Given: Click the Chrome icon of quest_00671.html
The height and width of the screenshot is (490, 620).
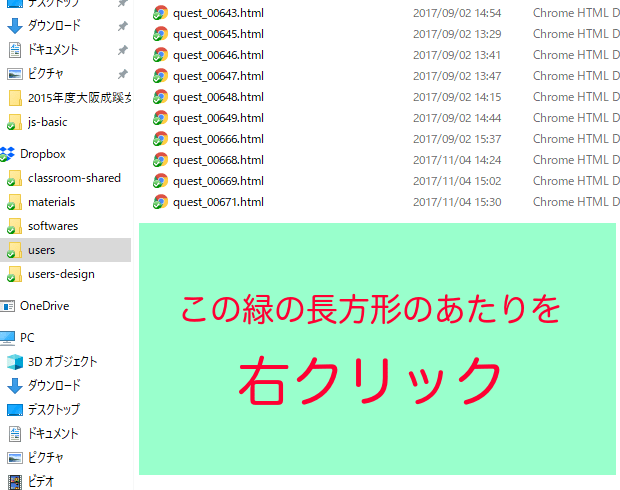Looking at the screenshot, I should pos(160,202).
